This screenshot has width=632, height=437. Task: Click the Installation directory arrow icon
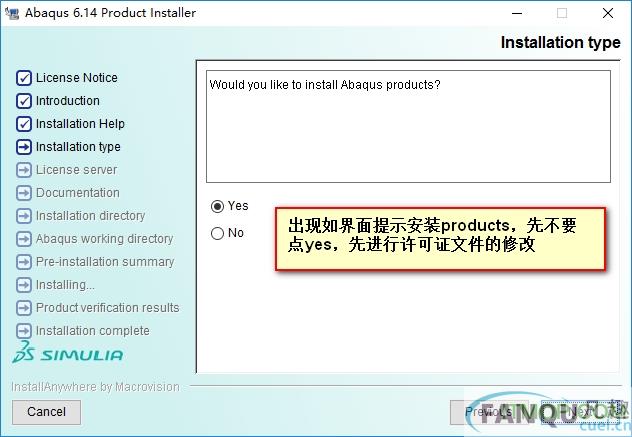tap(24, 216)
